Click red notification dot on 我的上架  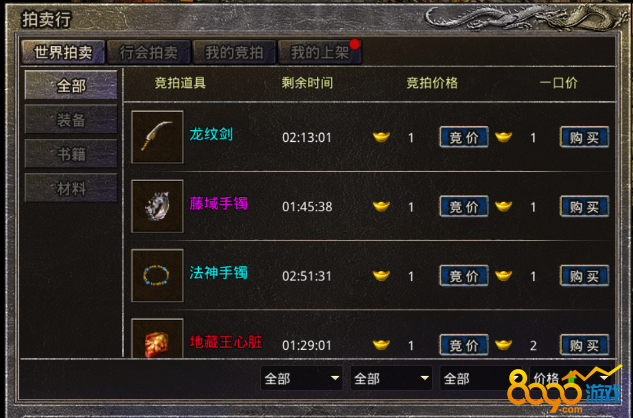click(x=355, y=44)
